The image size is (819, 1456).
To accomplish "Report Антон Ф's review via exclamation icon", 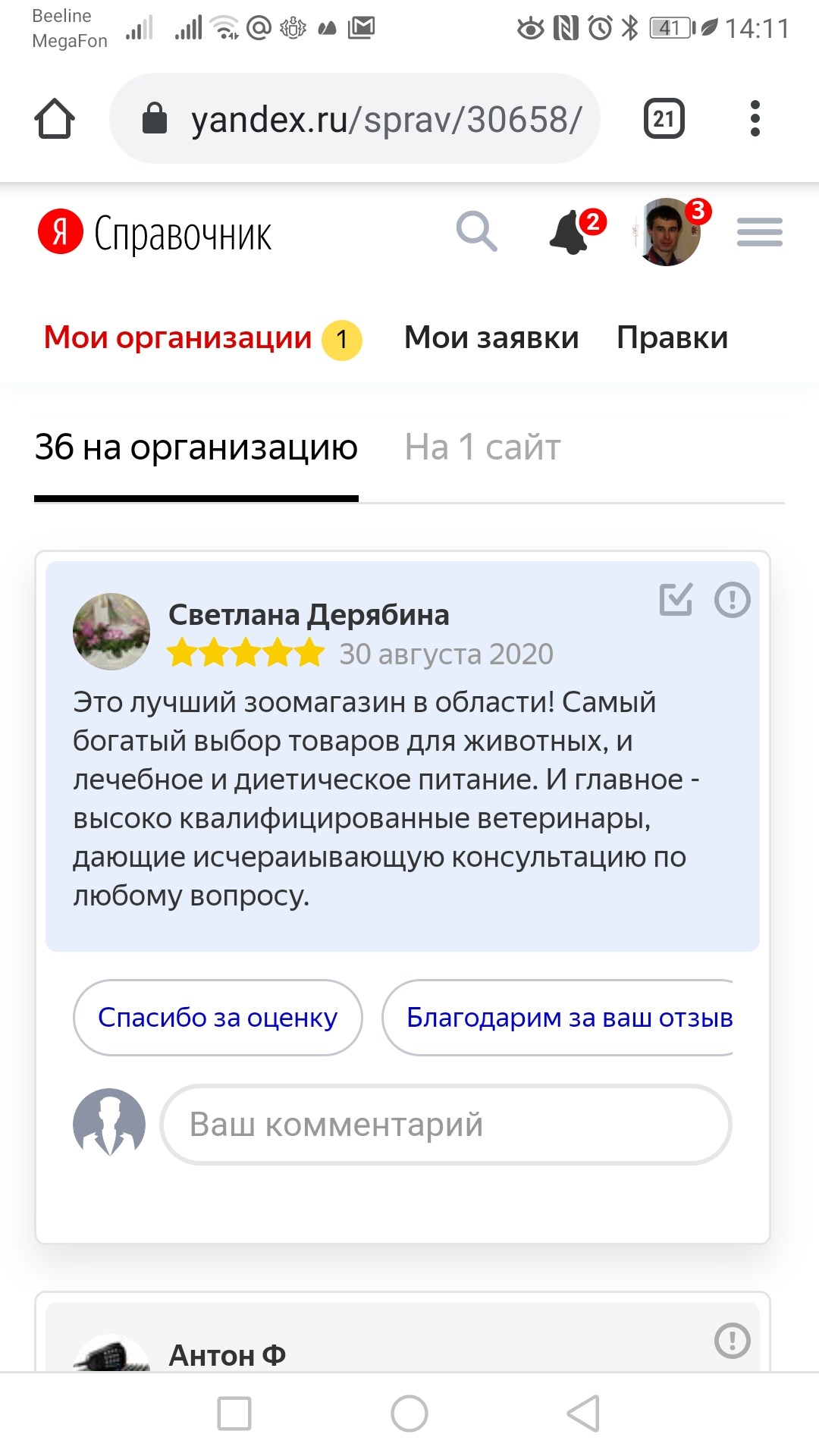I will pos(733,1341).
